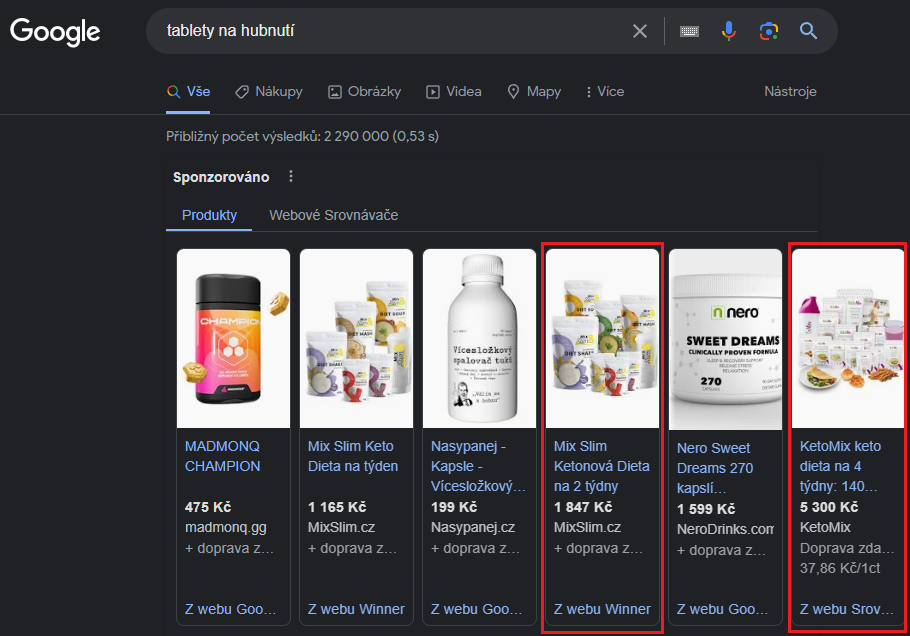Expand the Více menu
This screenshot has height=636, width=910.
tap(605, 92)
